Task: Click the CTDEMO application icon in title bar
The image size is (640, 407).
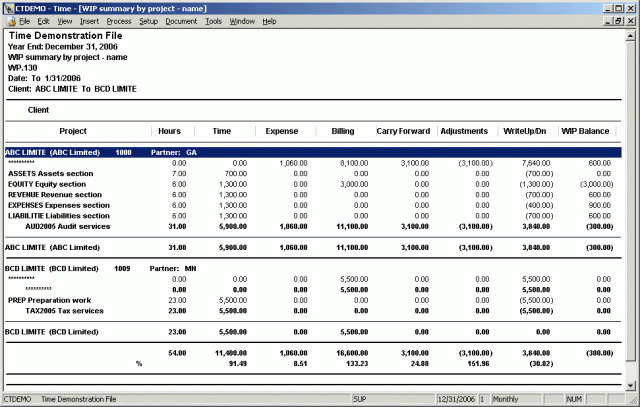Action: click(x=8, y=7)
